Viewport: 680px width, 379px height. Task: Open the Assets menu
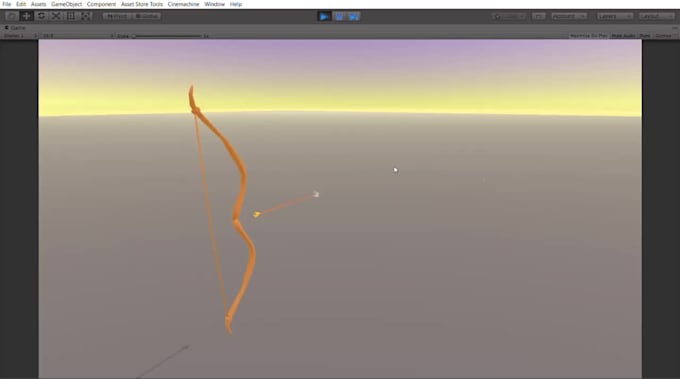coord(39,4)
